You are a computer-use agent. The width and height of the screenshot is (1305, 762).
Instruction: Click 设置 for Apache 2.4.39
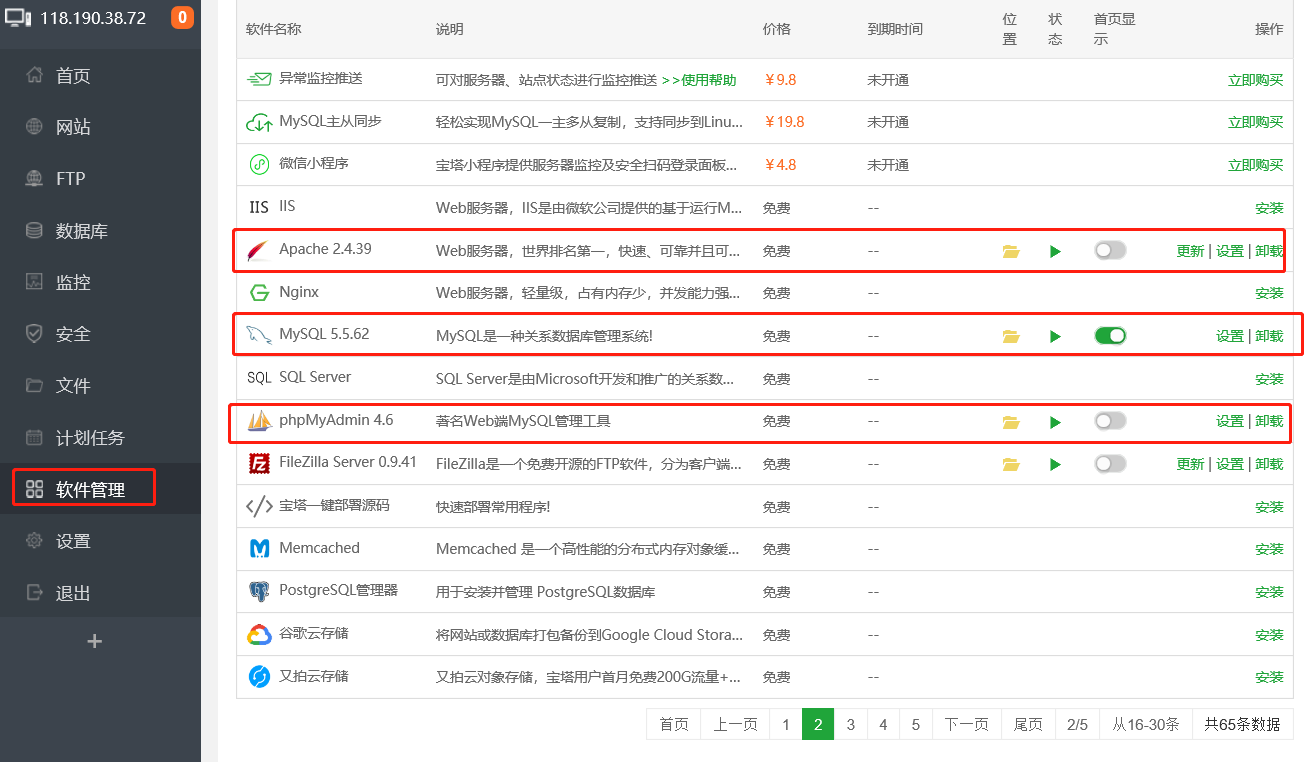click(1230, 251)
